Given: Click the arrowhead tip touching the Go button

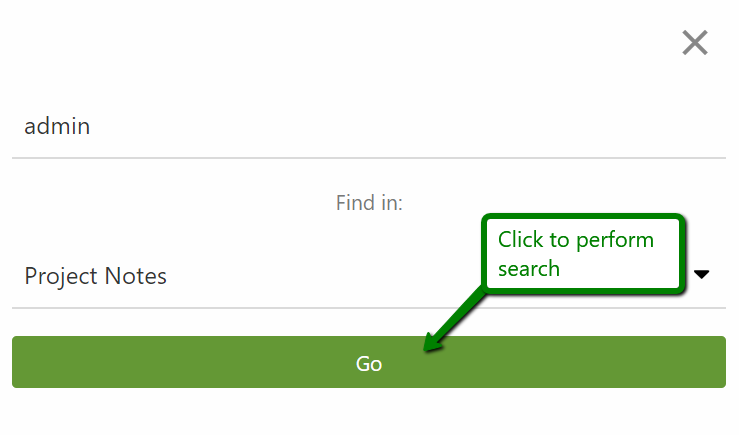Looking at the screenshot, I should click(x=427, y=348).
